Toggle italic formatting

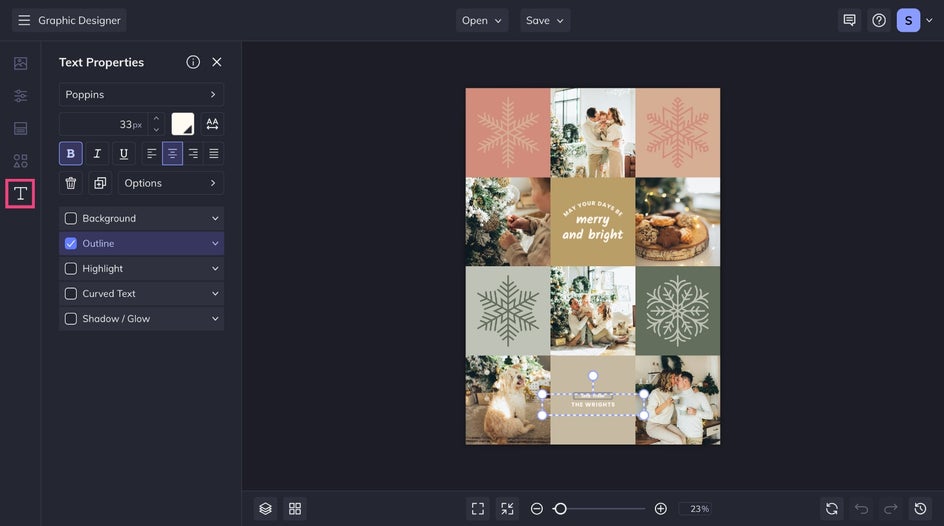(97, 153)
